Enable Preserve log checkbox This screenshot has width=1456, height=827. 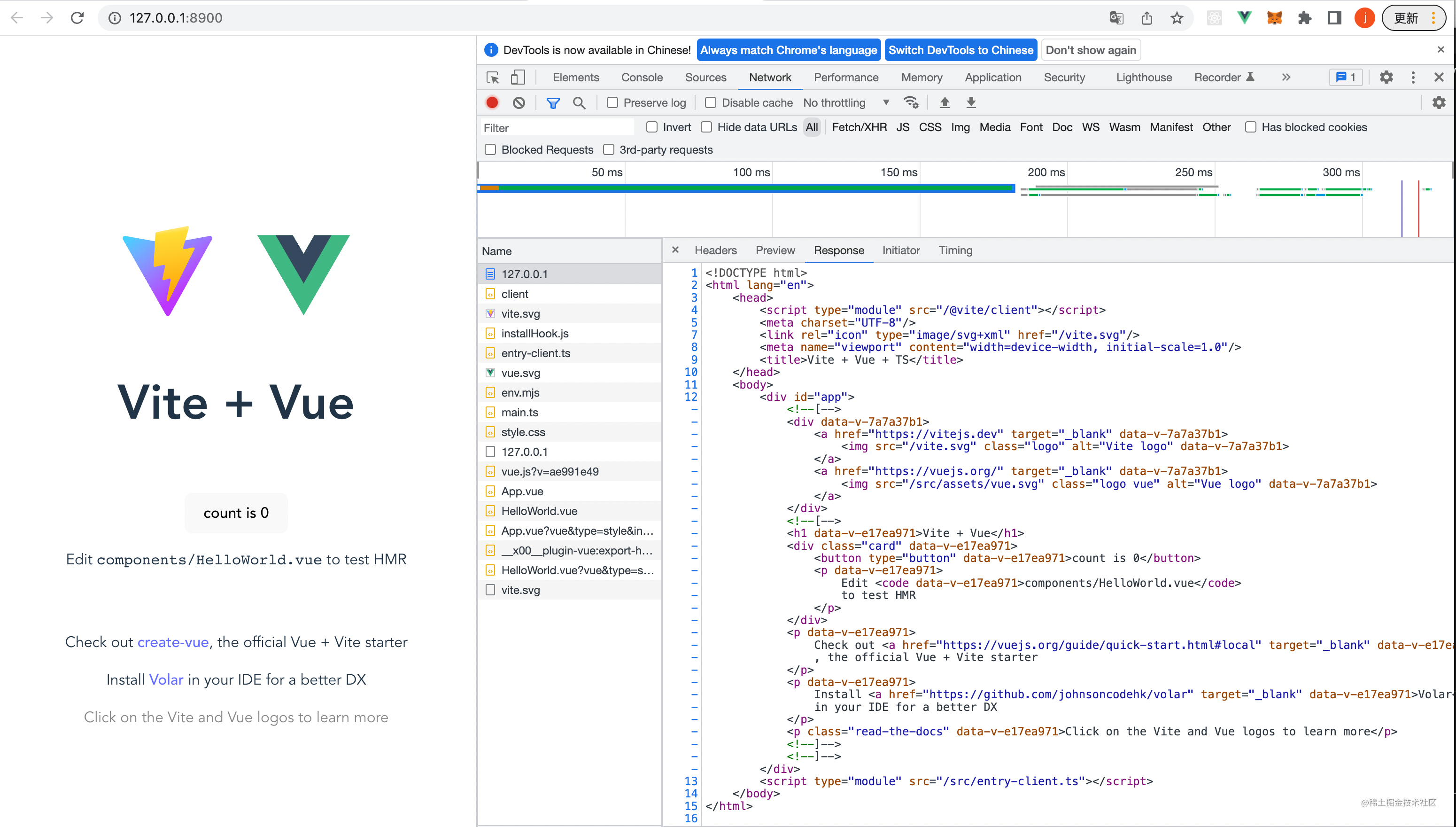[x=612, y=103]
